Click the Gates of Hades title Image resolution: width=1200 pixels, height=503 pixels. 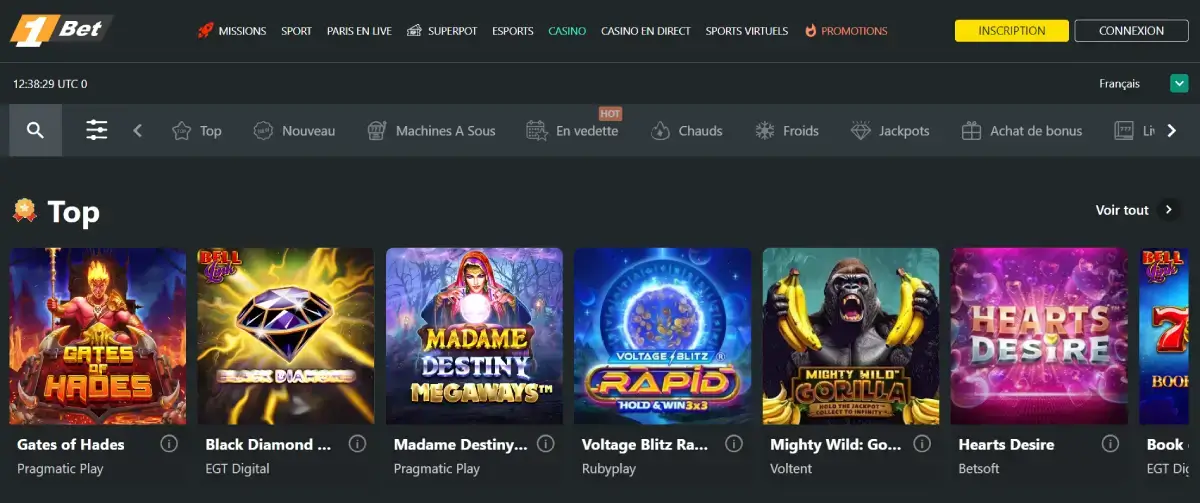point(71,444)
